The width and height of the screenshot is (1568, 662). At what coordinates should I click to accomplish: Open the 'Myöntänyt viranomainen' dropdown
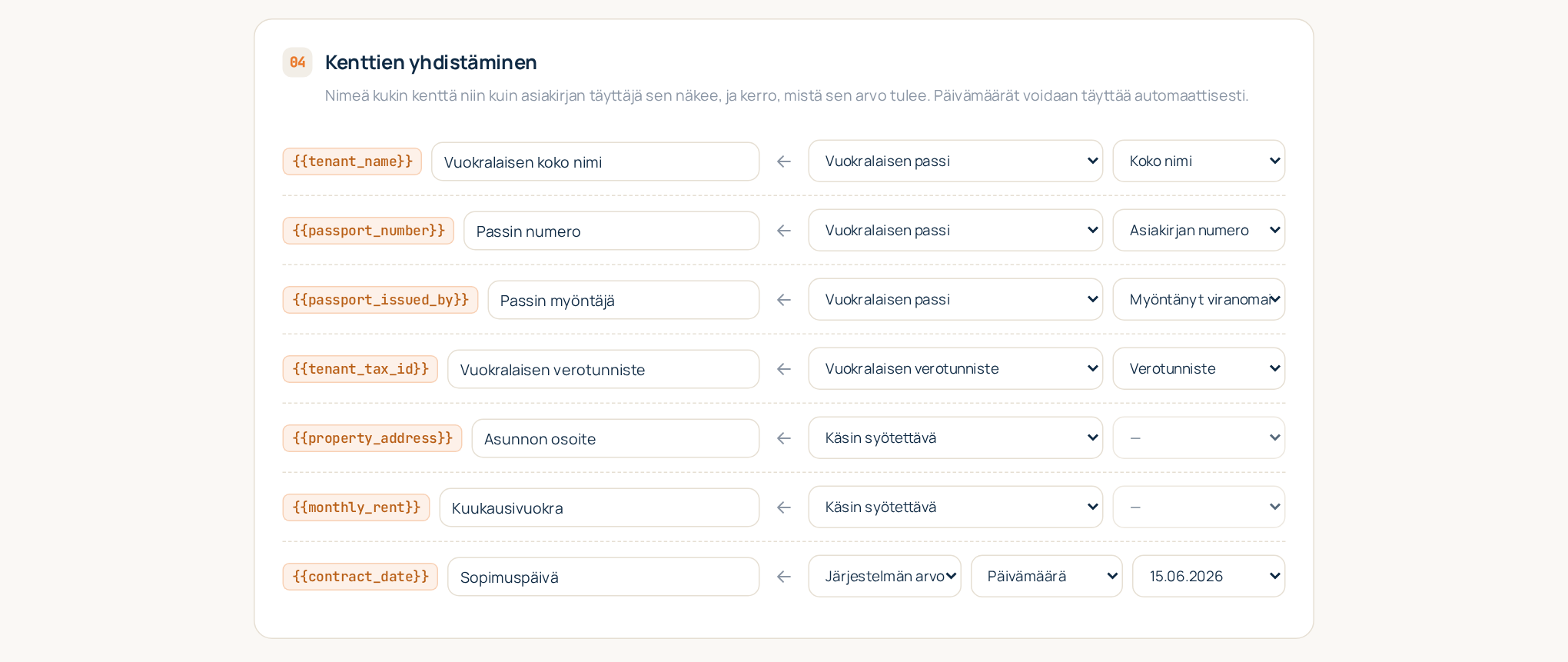coord(1199,299)
